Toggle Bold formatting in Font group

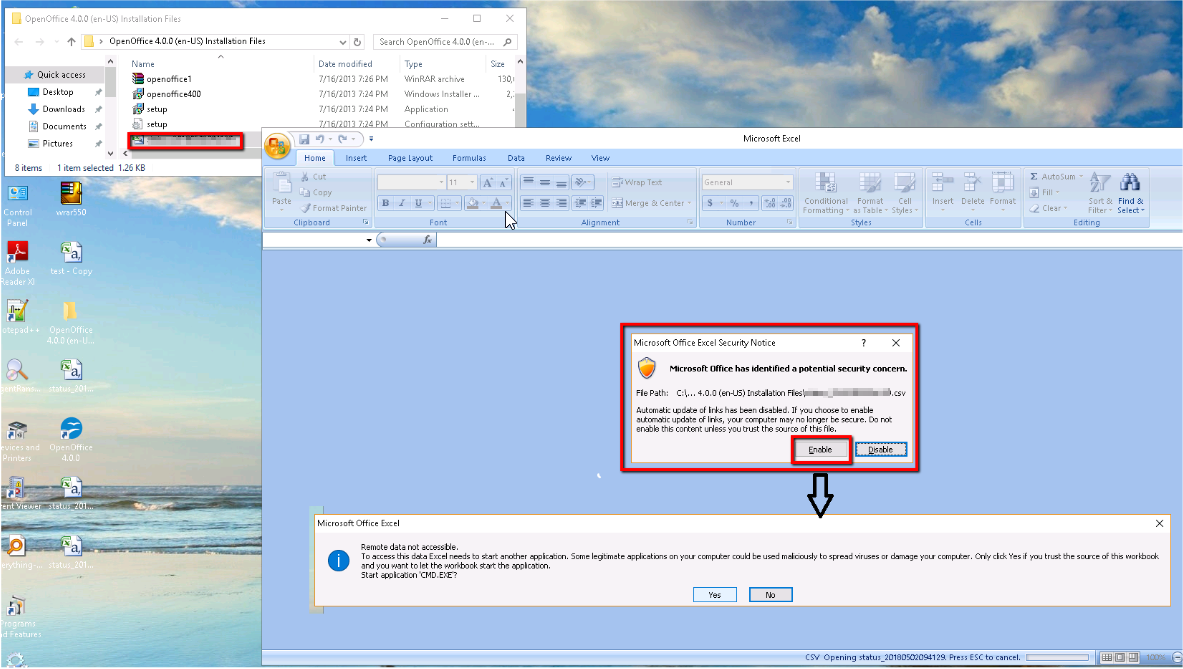click(x=386, y=203)
